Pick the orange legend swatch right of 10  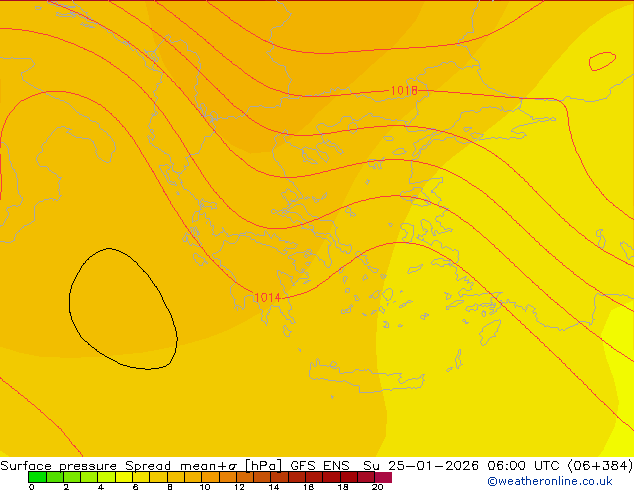point(211,477)
